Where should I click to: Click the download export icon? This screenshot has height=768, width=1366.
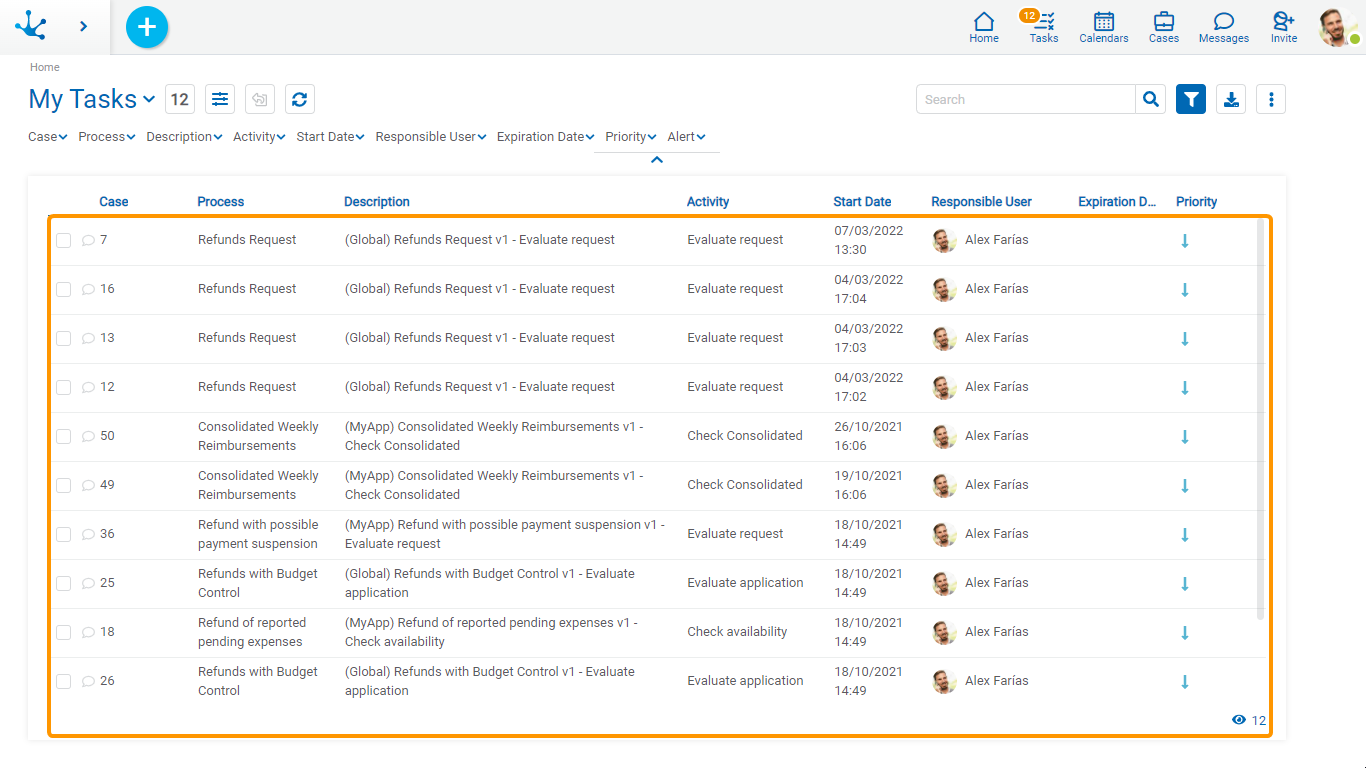(1231, 99)
